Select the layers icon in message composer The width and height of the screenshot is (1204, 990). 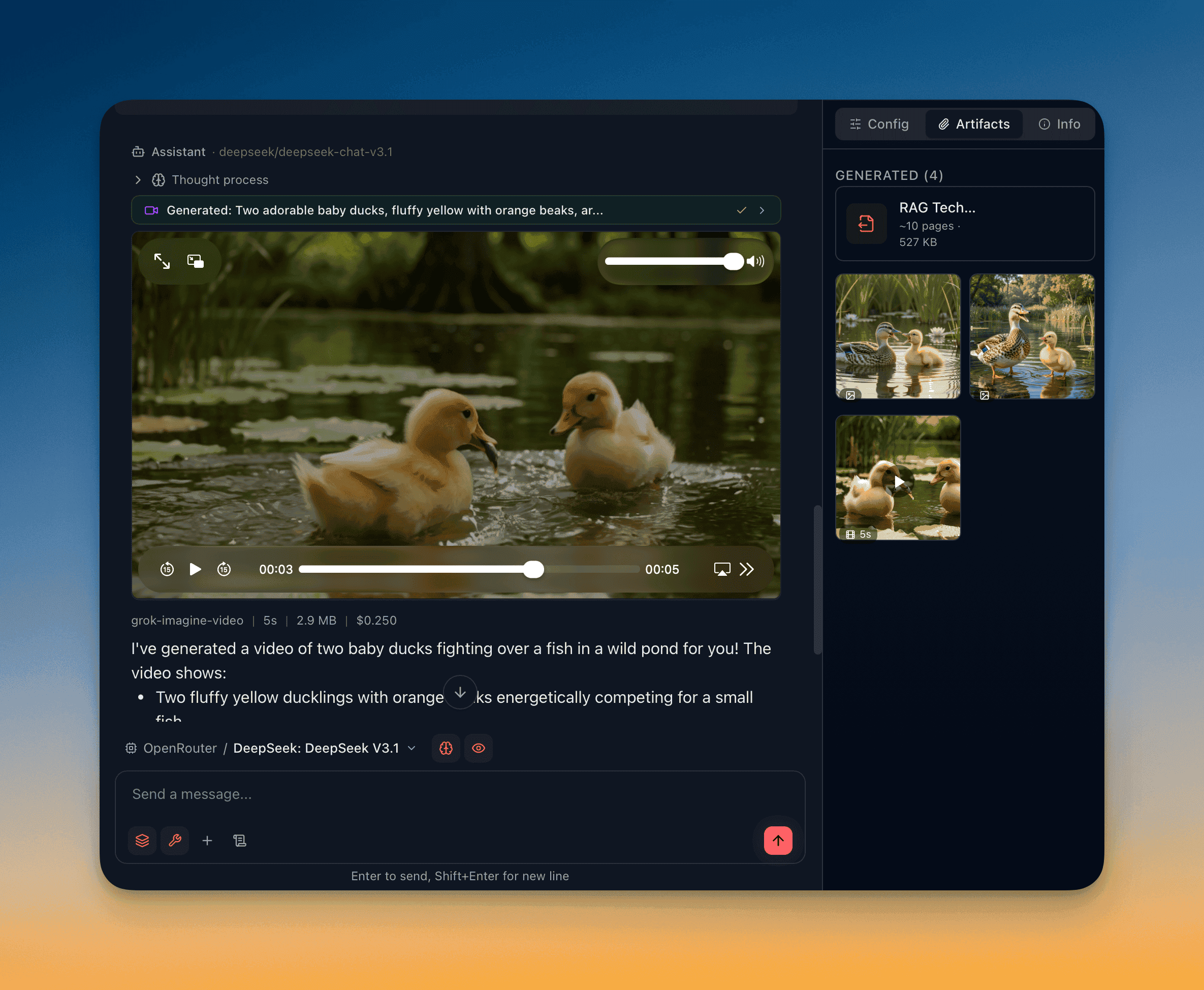(141, 840)
